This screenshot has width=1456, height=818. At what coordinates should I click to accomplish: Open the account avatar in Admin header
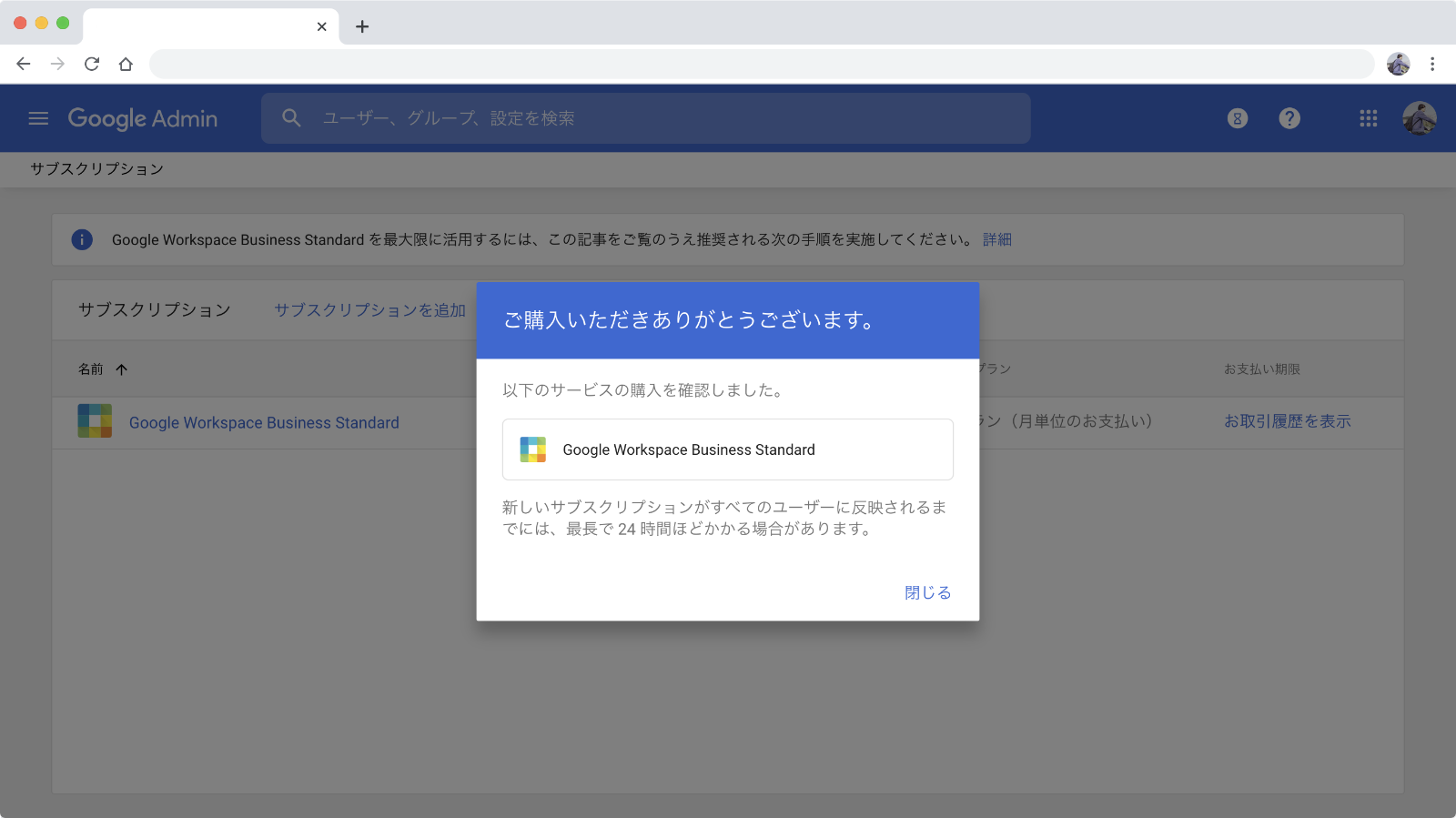tap(1420, 118)
